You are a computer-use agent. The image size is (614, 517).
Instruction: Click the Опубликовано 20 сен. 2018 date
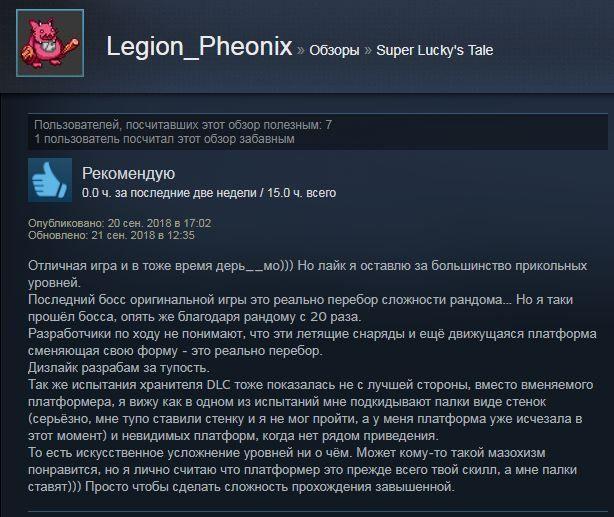point(119,223)
